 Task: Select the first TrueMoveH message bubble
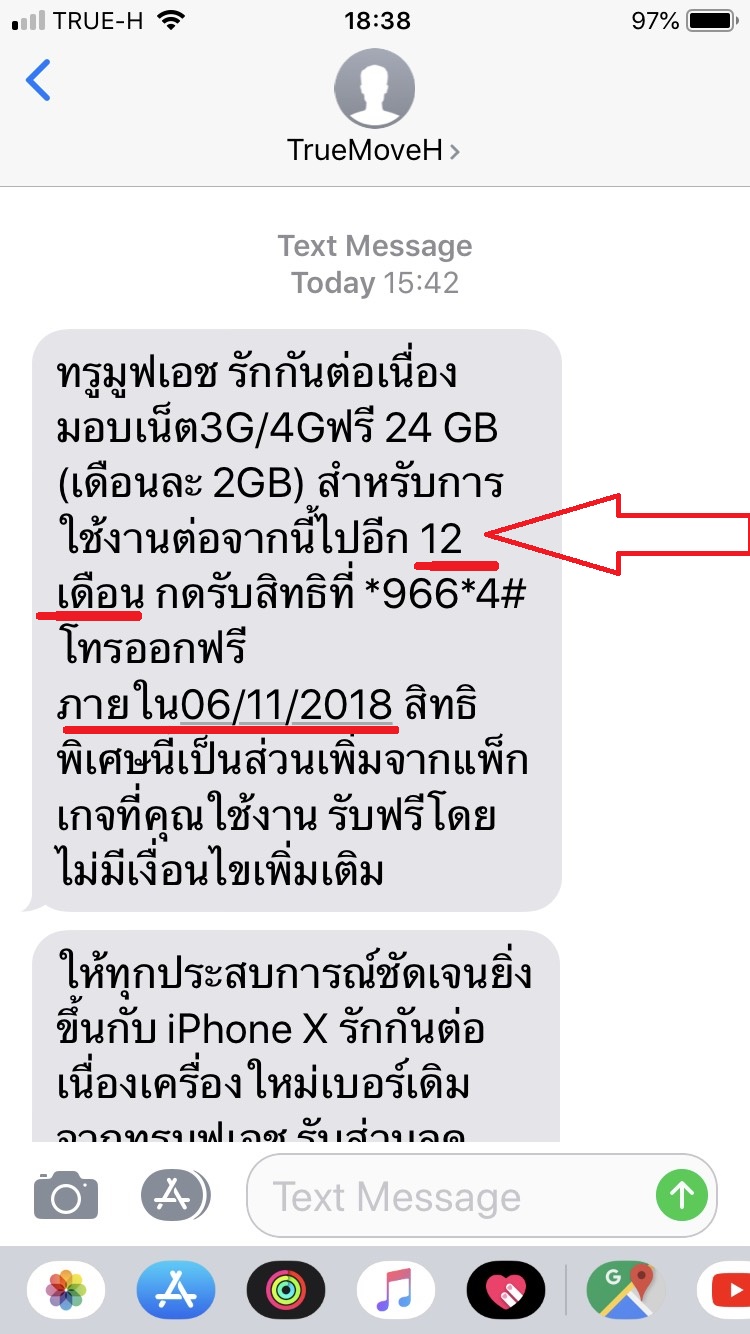(296, 620)
